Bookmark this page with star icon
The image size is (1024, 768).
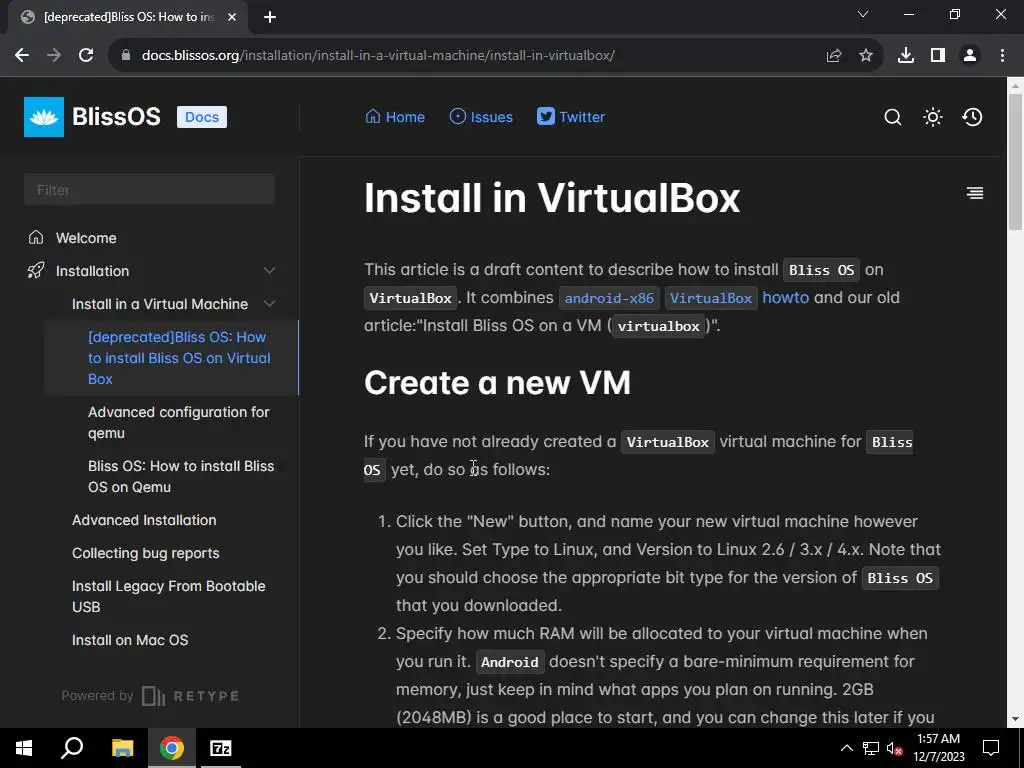866,56
